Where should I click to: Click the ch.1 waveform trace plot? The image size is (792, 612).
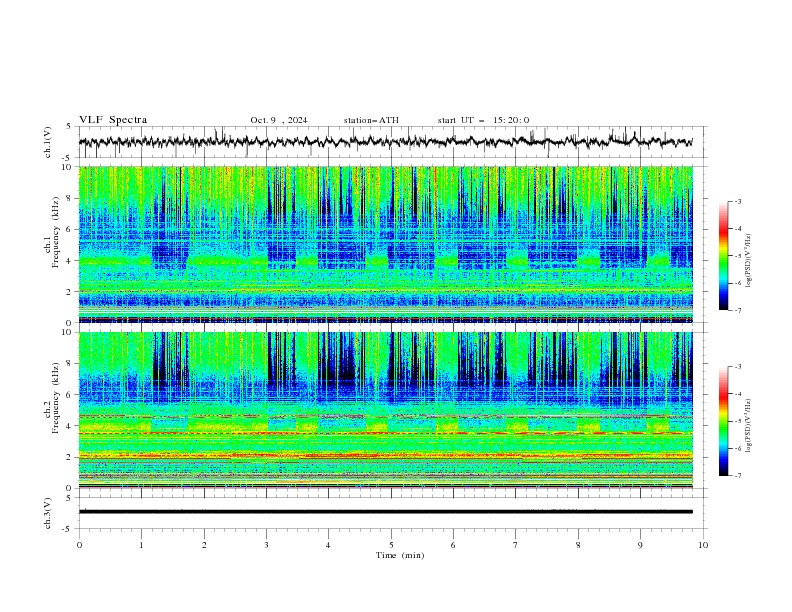[385, 142]
